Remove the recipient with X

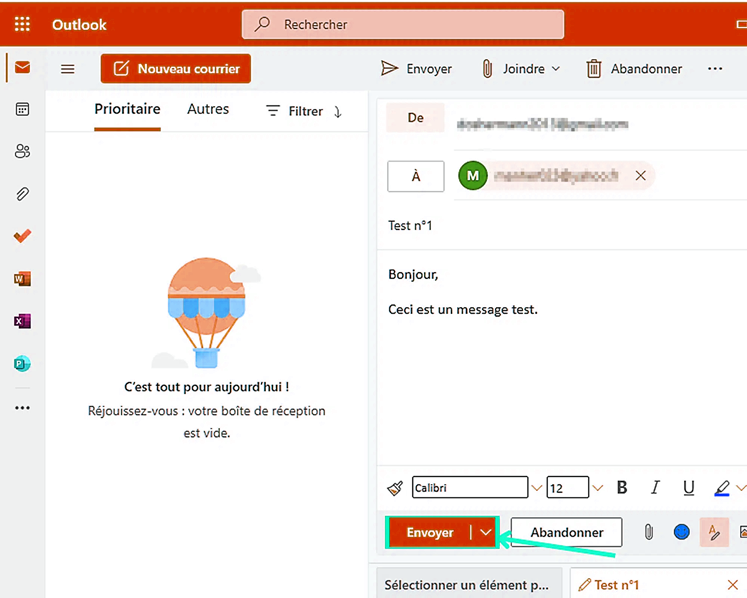pyautogui.click(x=641, y=176)
